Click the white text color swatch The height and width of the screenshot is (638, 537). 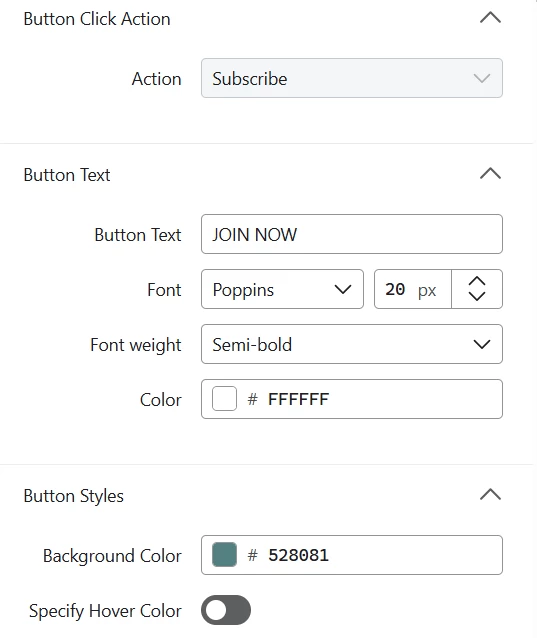[x=224, y=398]
